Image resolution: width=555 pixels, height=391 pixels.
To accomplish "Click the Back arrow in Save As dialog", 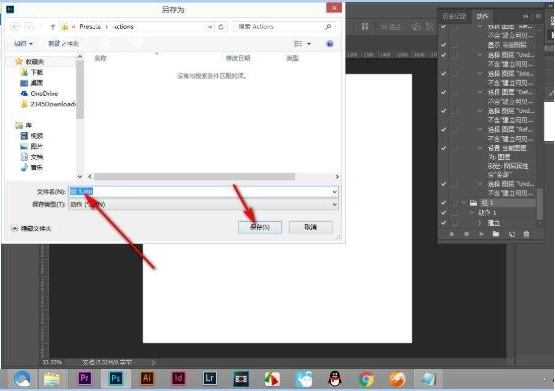I will point(15,27).
